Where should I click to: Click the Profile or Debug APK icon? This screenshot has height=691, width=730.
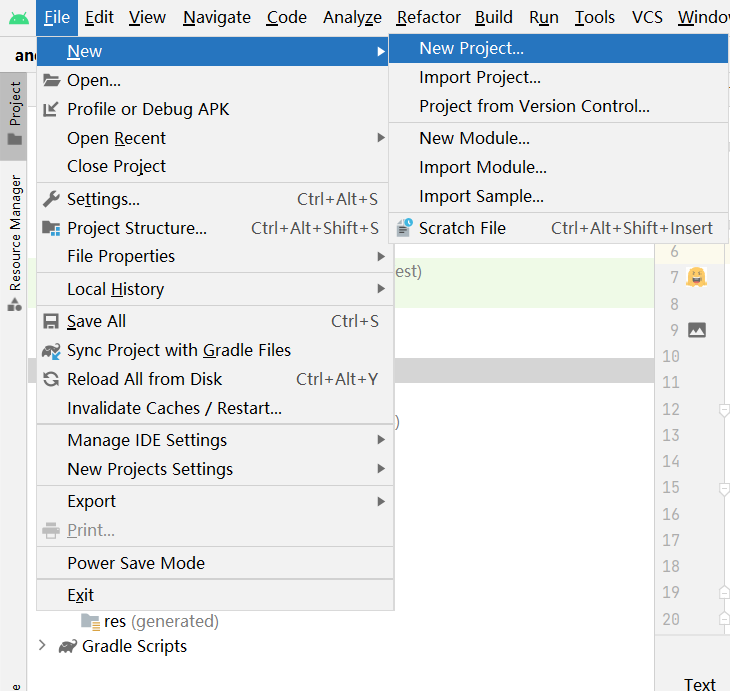pyautogui.click(x=51, y=109)
